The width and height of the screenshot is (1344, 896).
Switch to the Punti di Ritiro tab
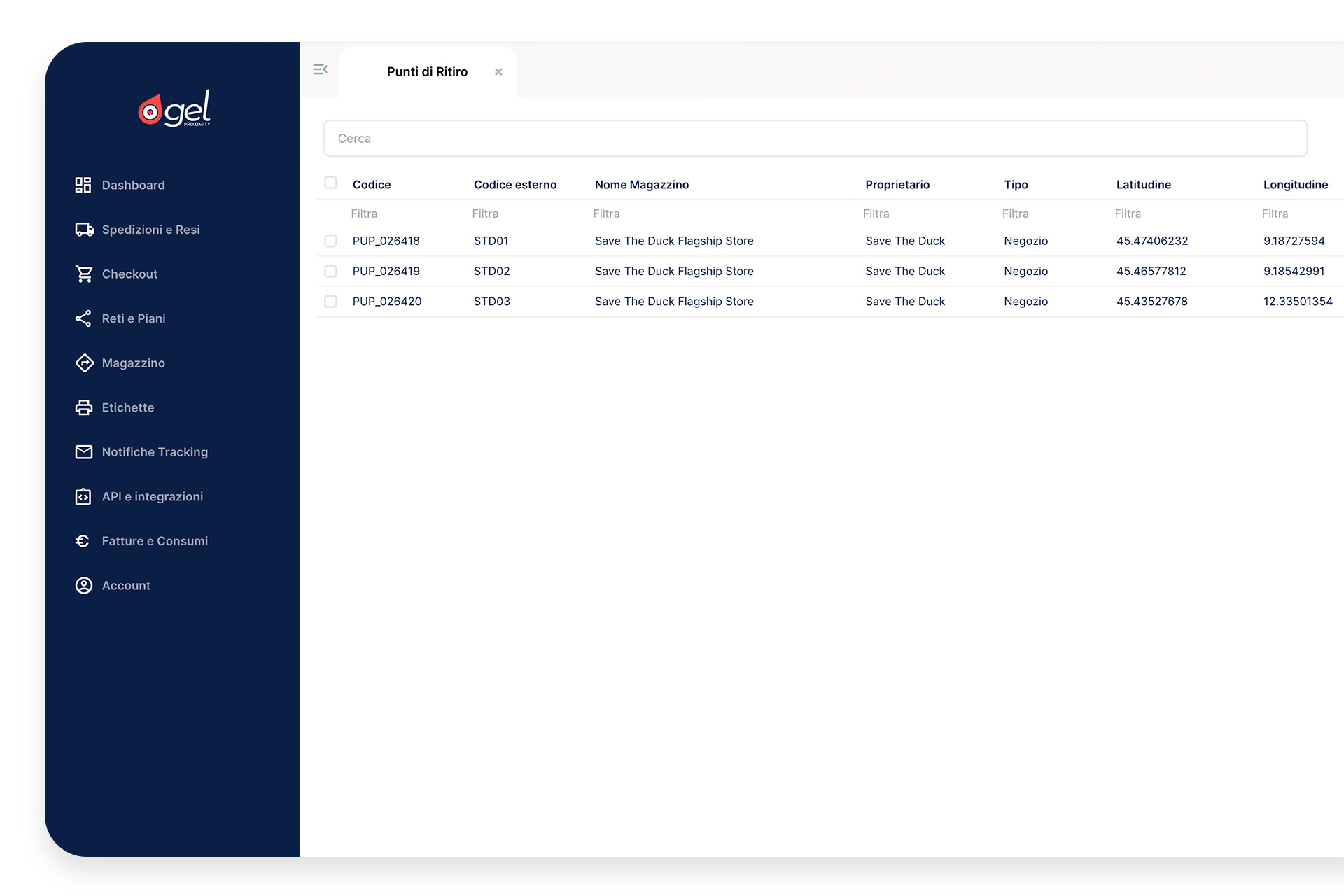tap(427, 72)
